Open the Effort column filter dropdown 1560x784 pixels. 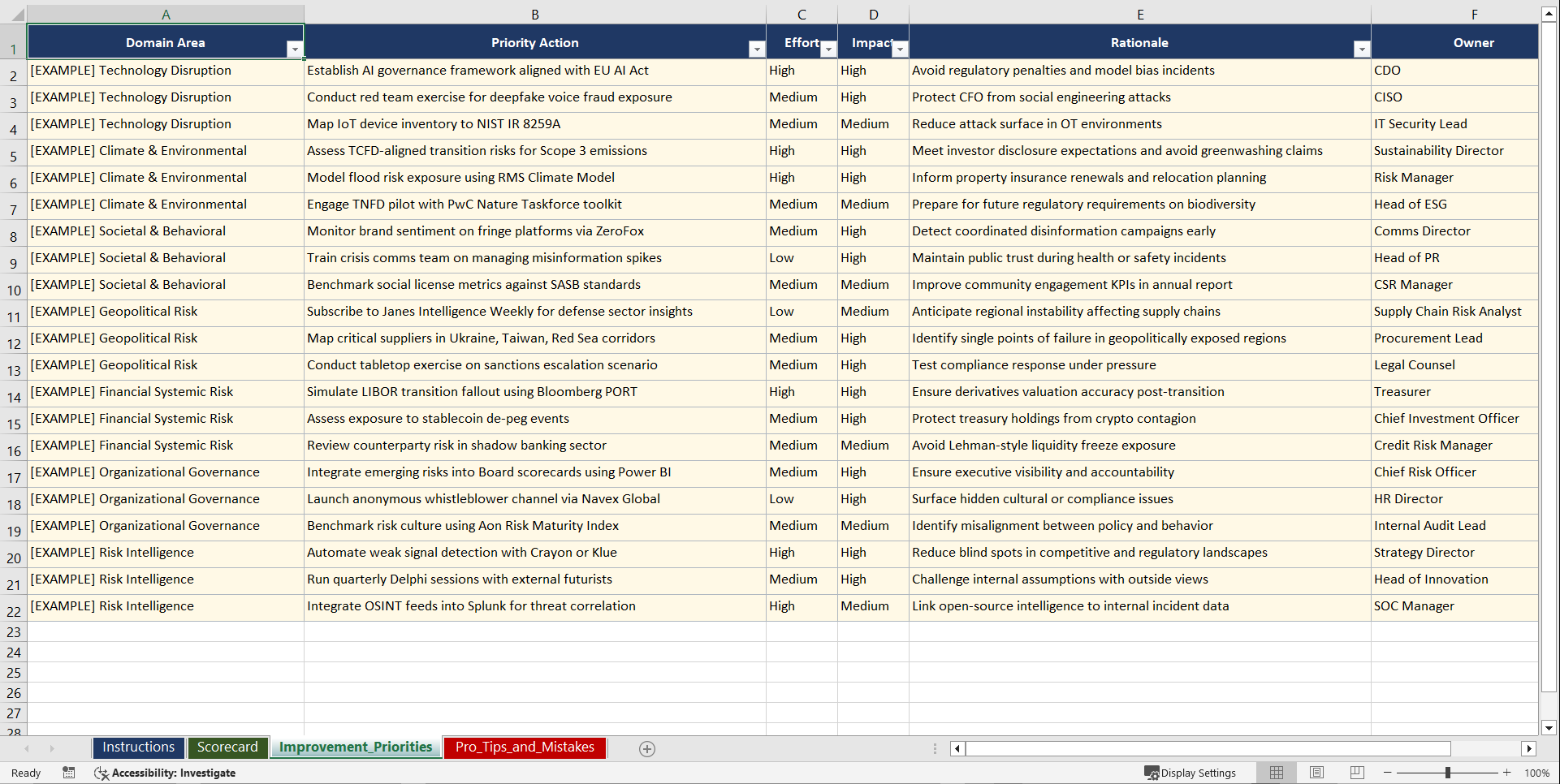tap(828, 50)
